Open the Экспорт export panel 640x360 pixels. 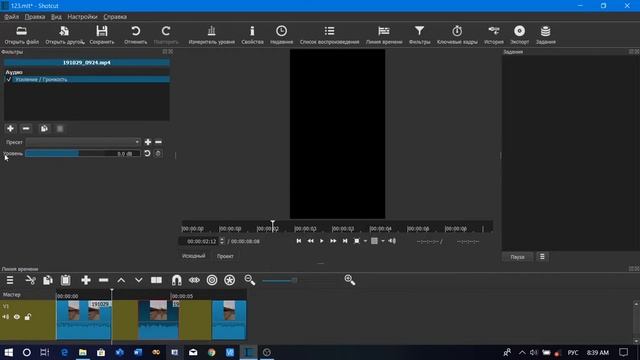point(519,35)
